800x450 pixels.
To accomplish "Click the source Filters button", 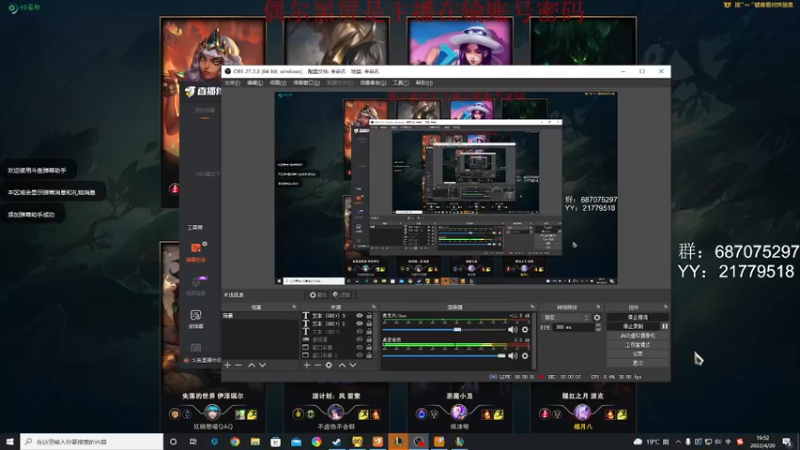I will (x=341, y=295).
